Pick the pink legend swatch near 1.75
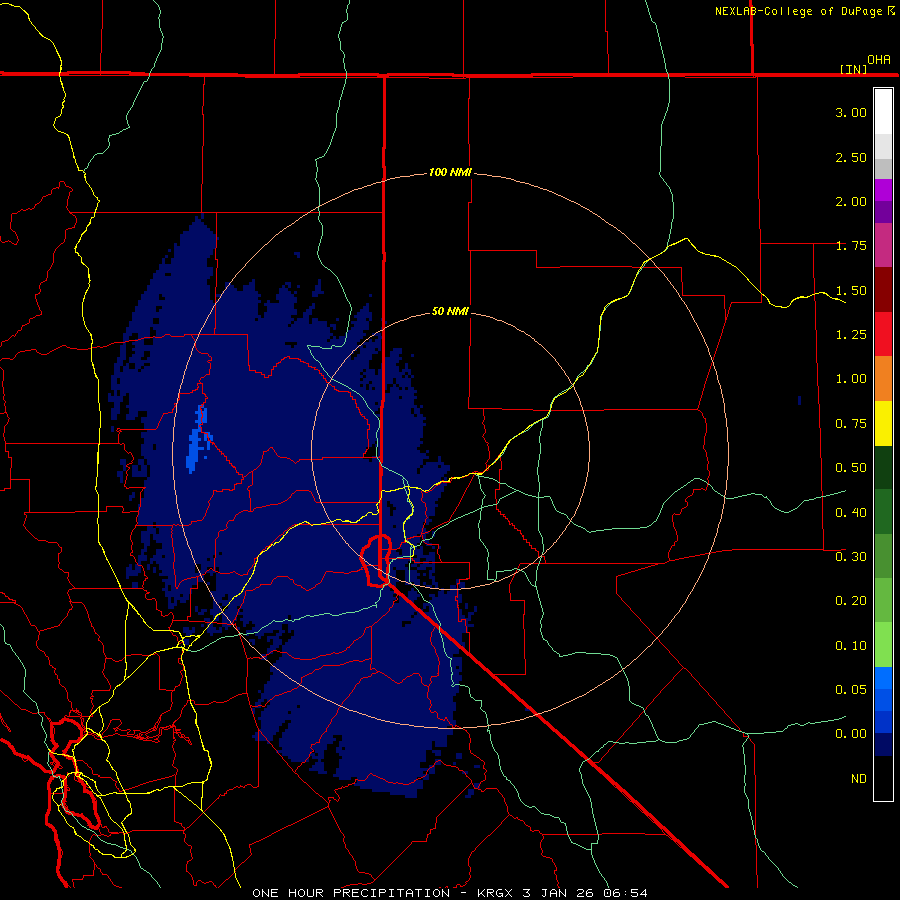Screen dimensions: 900x900 (883, 245)
